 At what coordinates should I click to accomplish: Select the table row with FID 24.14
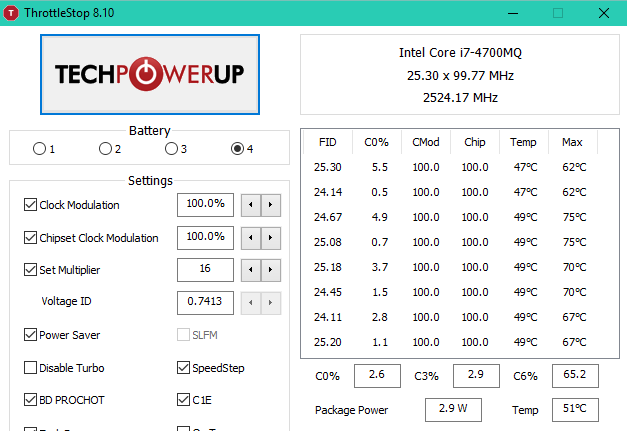click(x=450, y=192)
